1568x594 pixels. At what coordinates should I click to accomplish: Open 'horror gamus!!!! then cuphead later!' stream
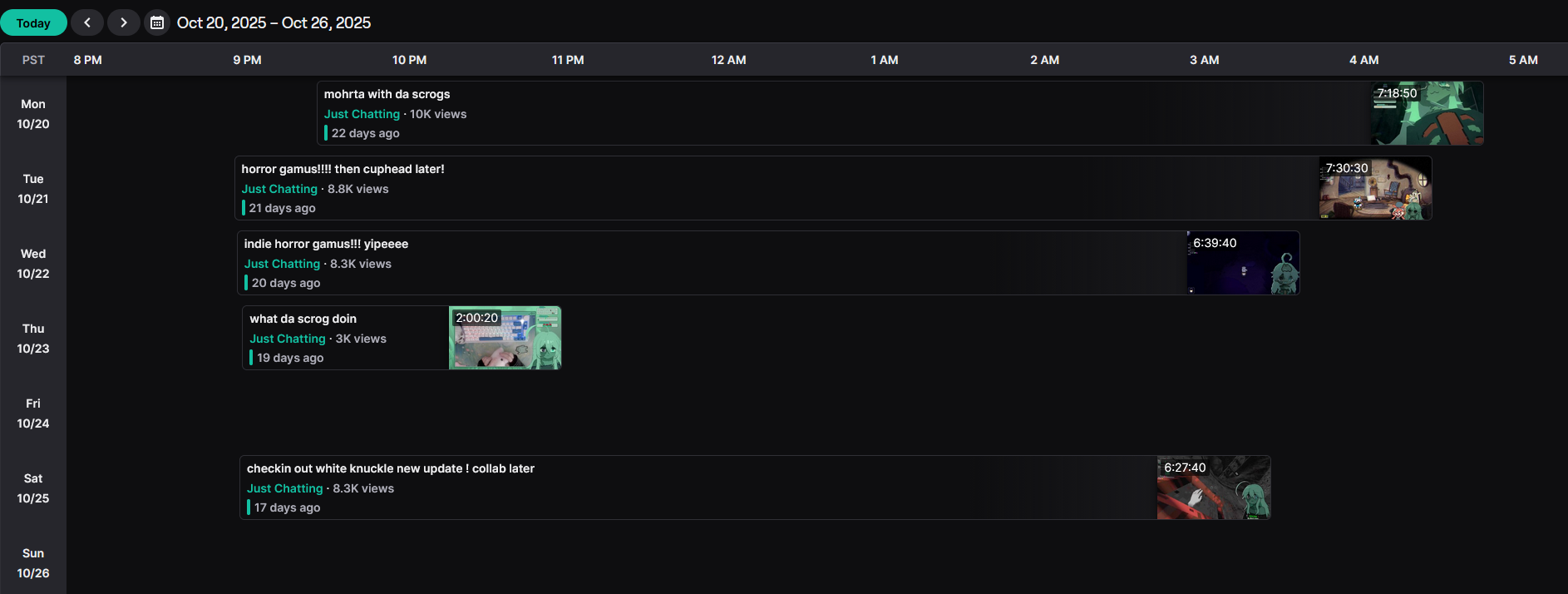[833, 188]
